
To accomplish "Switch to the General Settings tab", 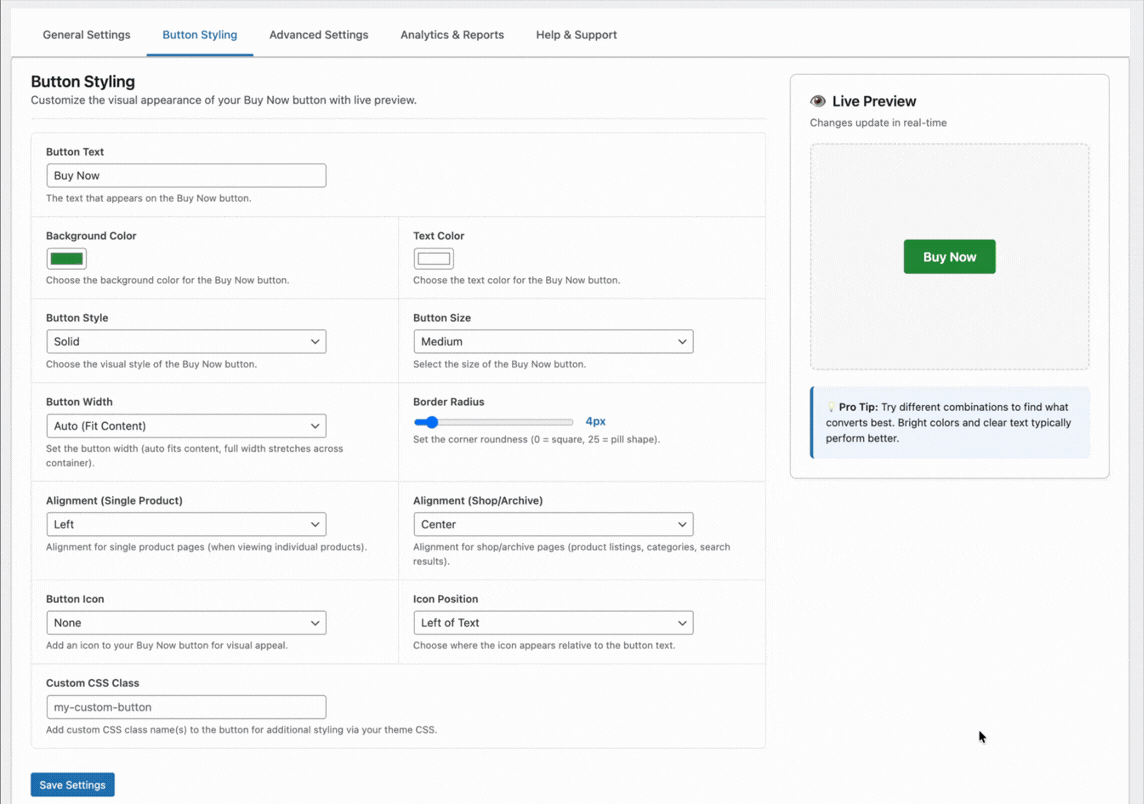I will click(86, 34).
